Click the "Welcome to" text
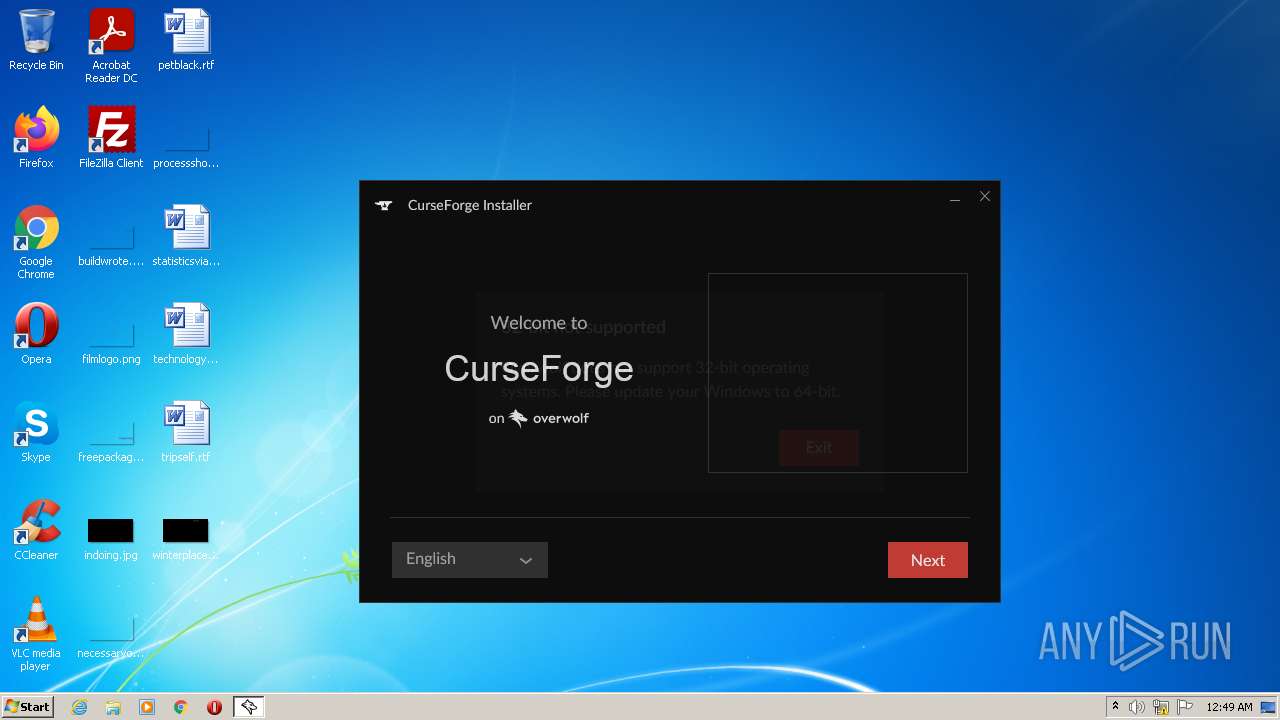 (x=539, y=323)
